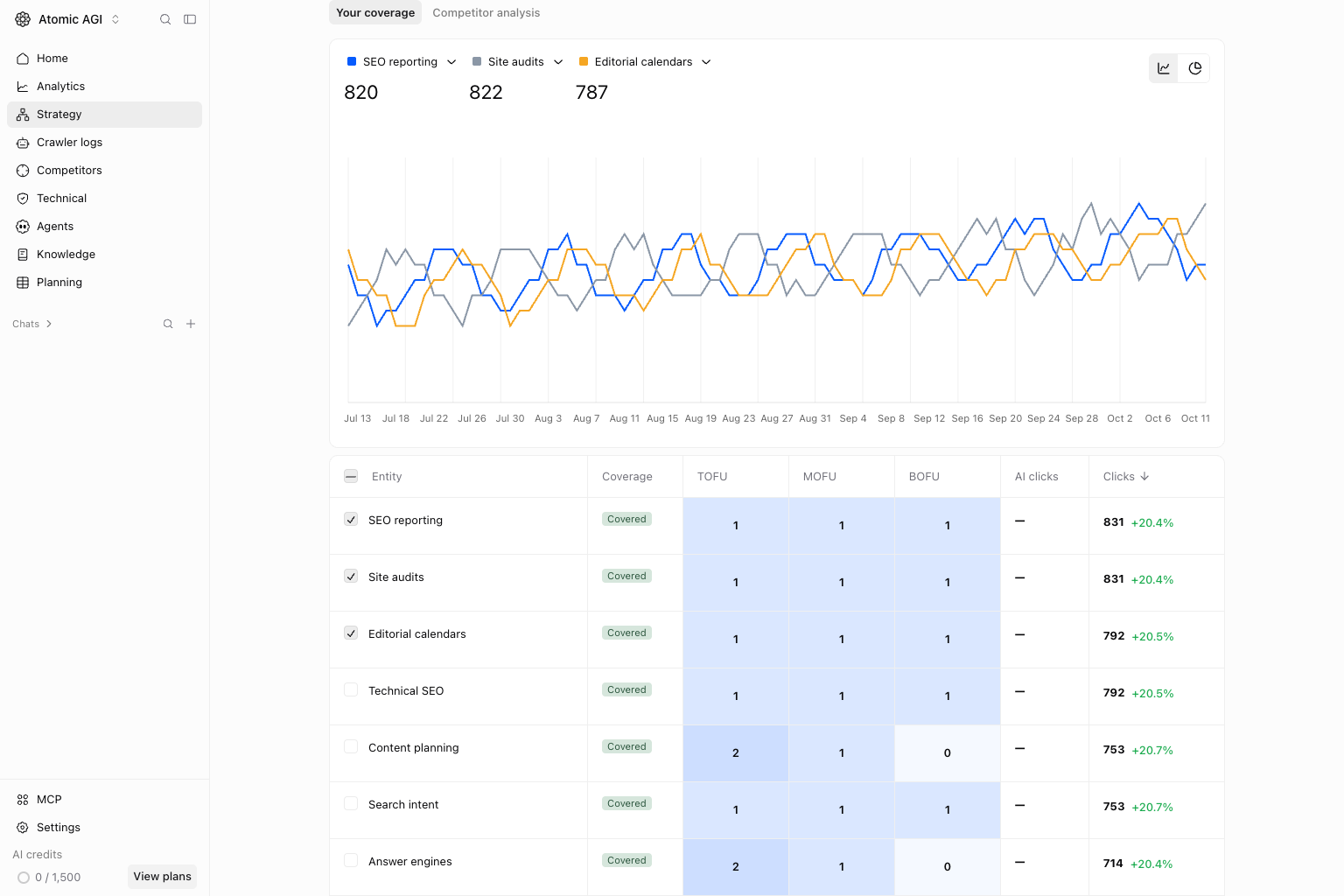This screenshot has width=1344, height=896.
Task: Check the Technical SEO row checkbox
Action: 351,689
